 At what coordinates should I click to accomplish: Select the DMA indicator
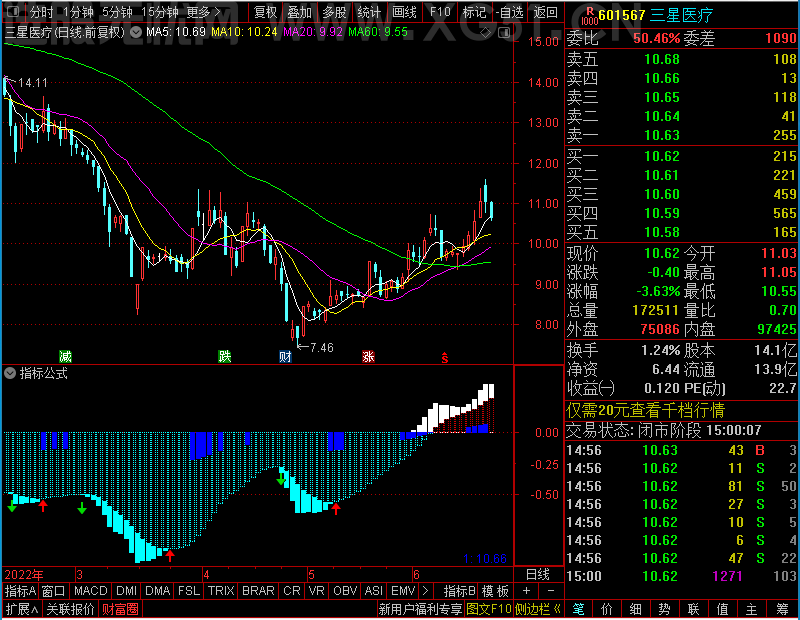pos(158,591)
